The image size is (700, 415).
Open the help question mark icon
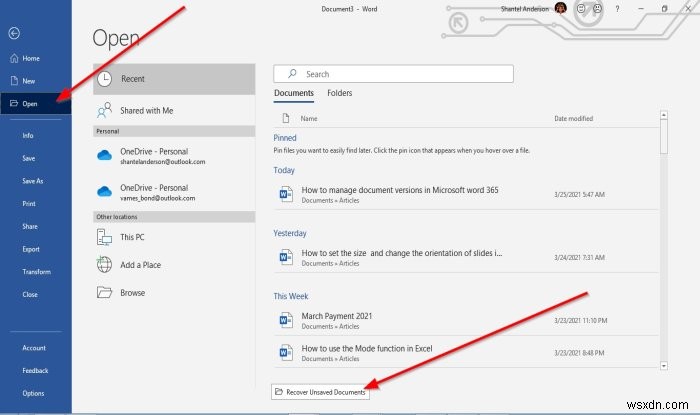[x=617, y=9]
